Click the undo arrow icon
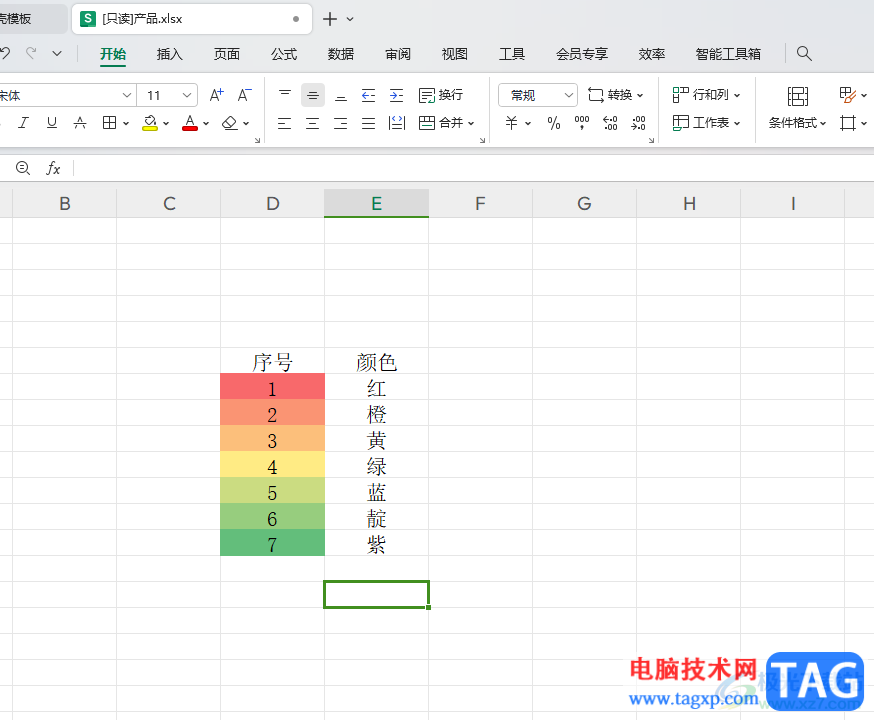 click(x=4, y=53)
